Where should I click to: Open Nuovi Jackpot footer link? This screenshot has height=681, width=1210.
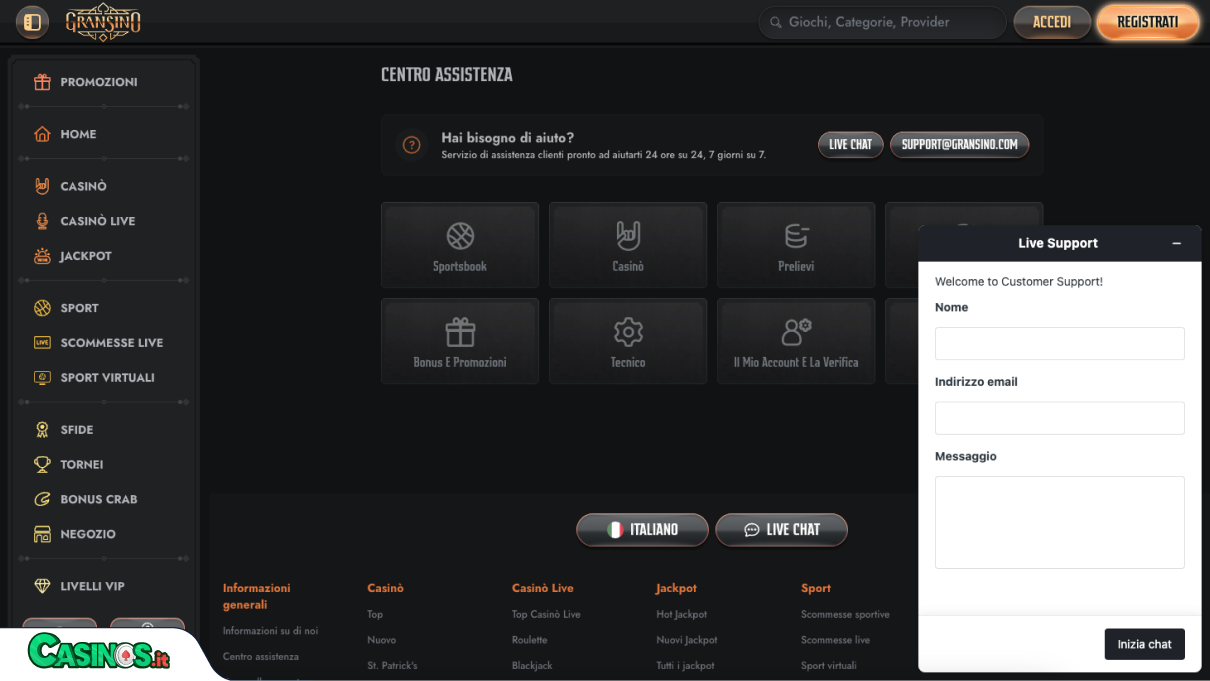click(x=686, y=640)
